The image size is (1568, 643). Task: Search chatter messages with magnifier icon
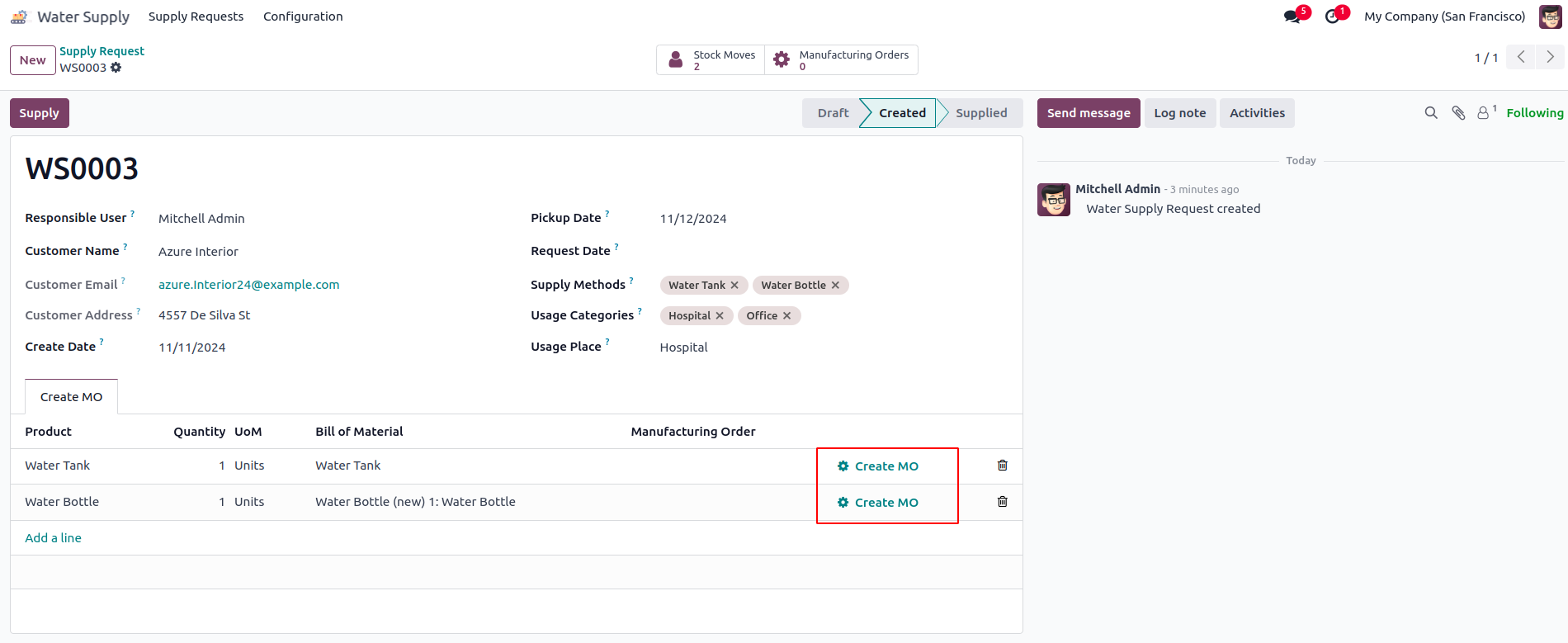coord(1431,113)
